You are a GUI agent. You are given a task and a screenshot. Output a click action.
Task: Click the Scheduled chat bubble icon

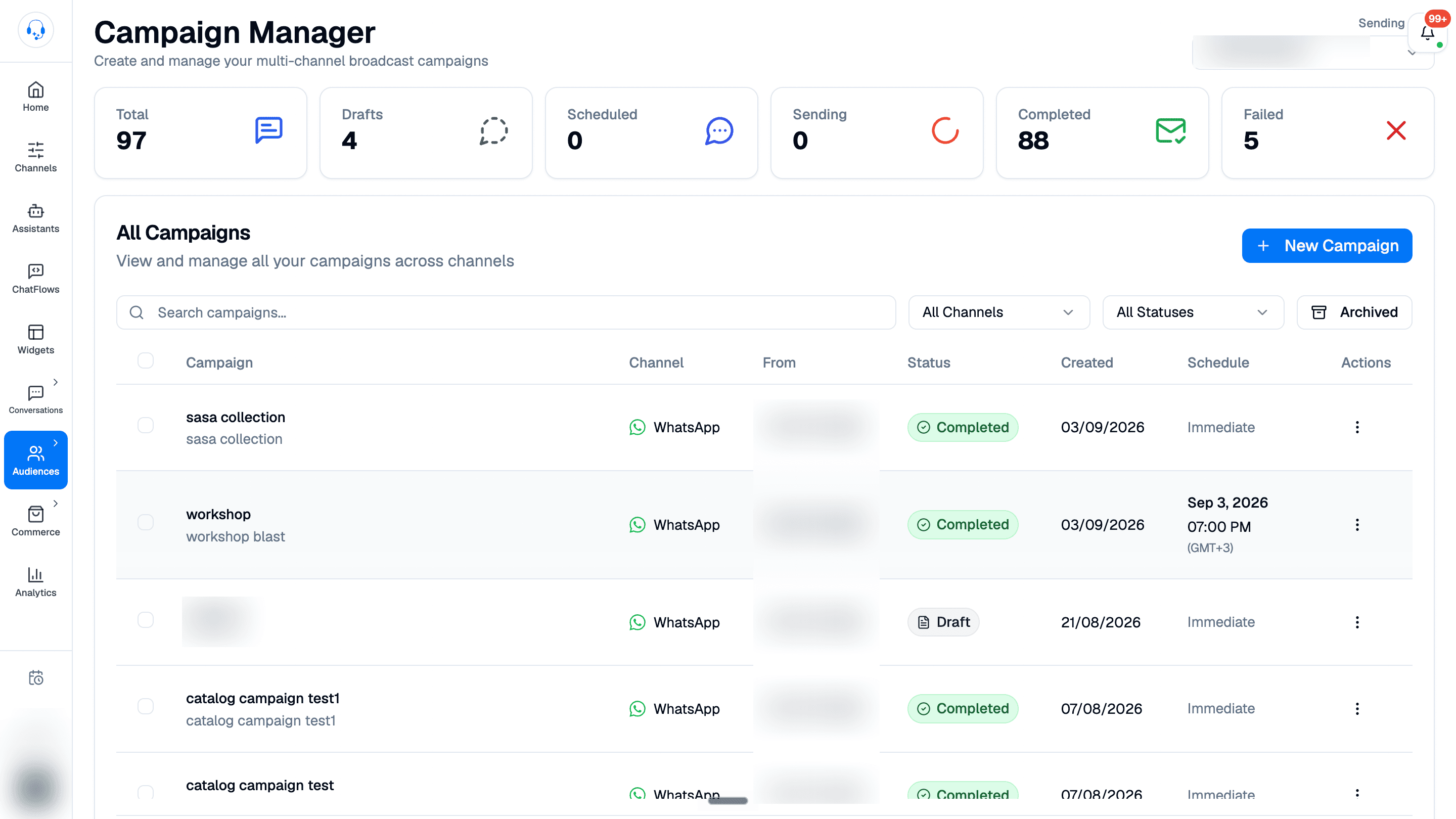click(x=719, y=130)
